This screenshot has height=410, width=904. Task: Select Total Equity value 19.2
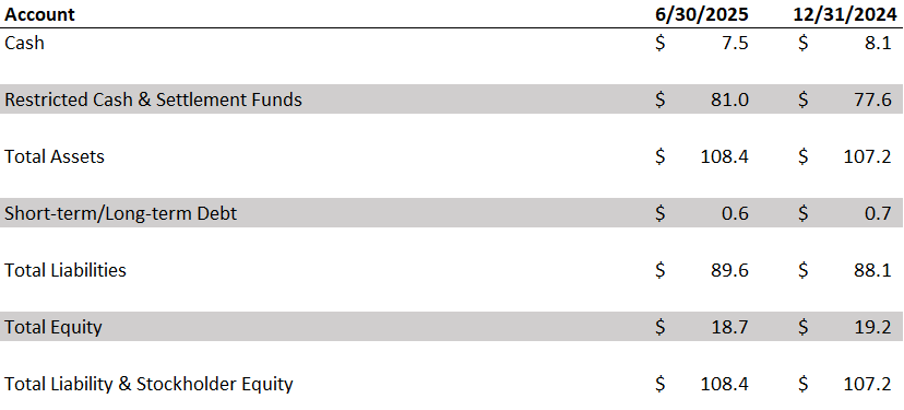873,327
